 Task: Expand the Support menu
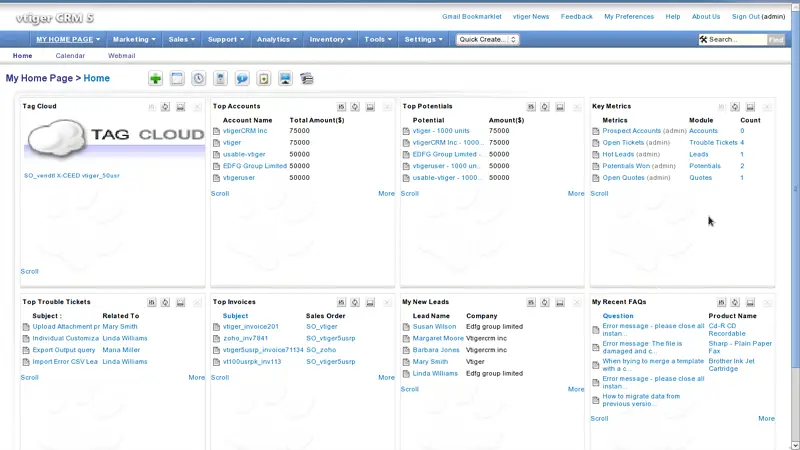pyautogui.click(x=226, y=39)
